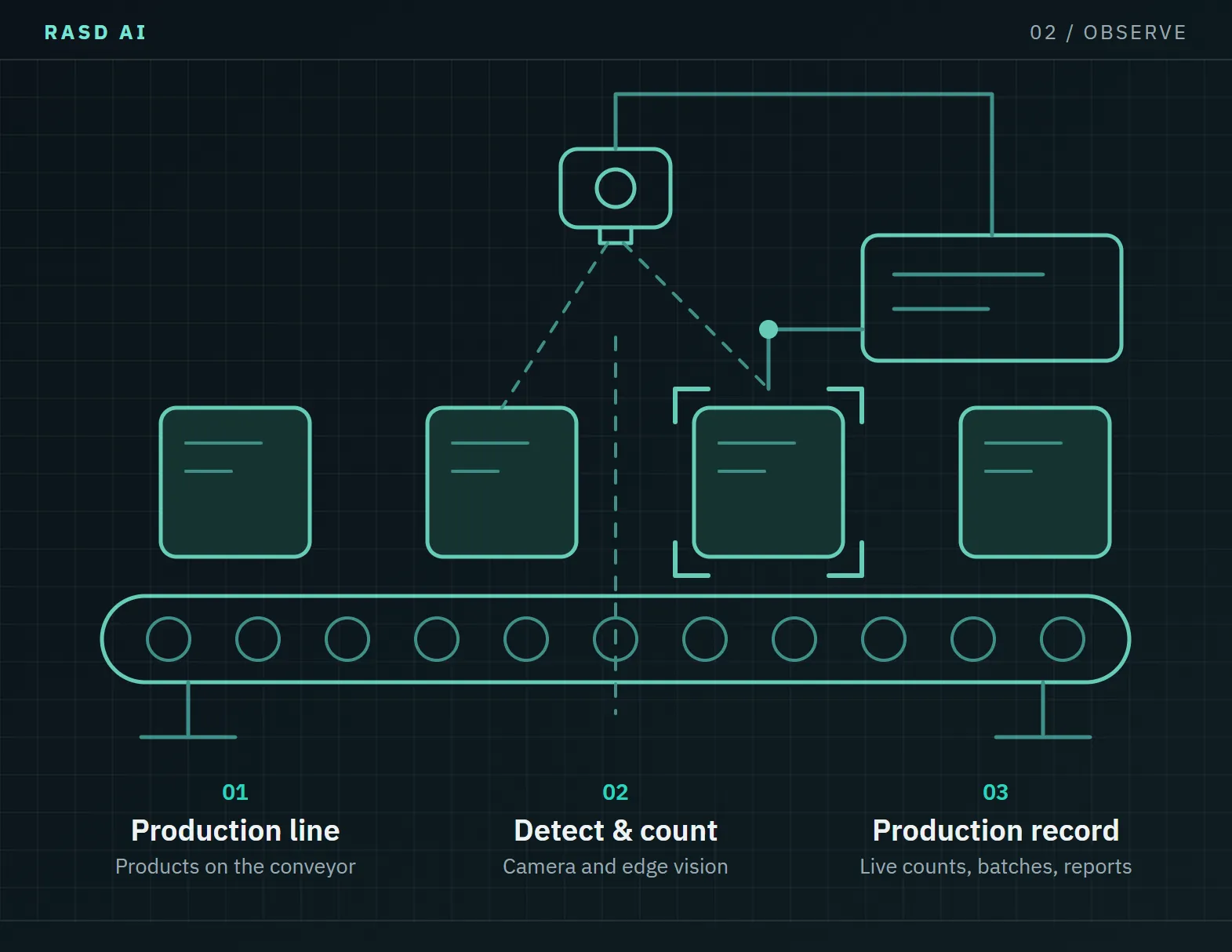Screen dimensions: 1232x952
Task: Click the "Production line" heading
Action: [x=235, y=830]
